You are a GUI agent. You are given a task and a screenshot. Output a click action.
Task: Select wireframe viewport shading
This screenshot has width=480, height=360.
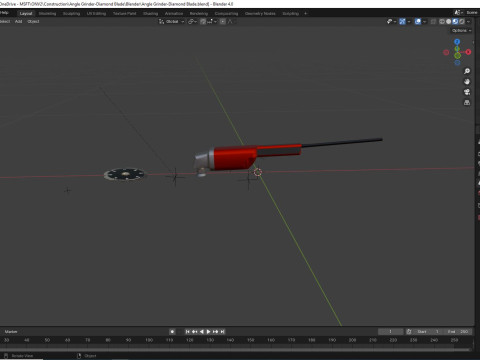click(442, 22)
